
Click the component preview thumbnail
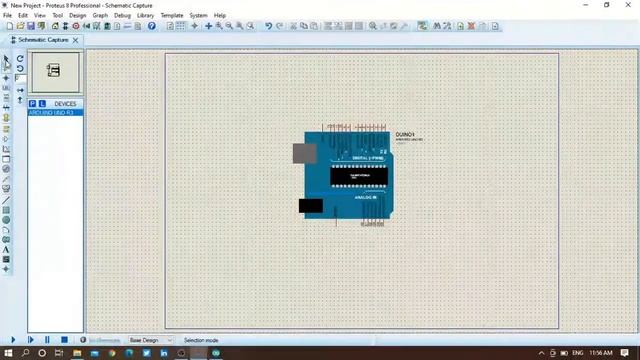[x=56, y=72]
